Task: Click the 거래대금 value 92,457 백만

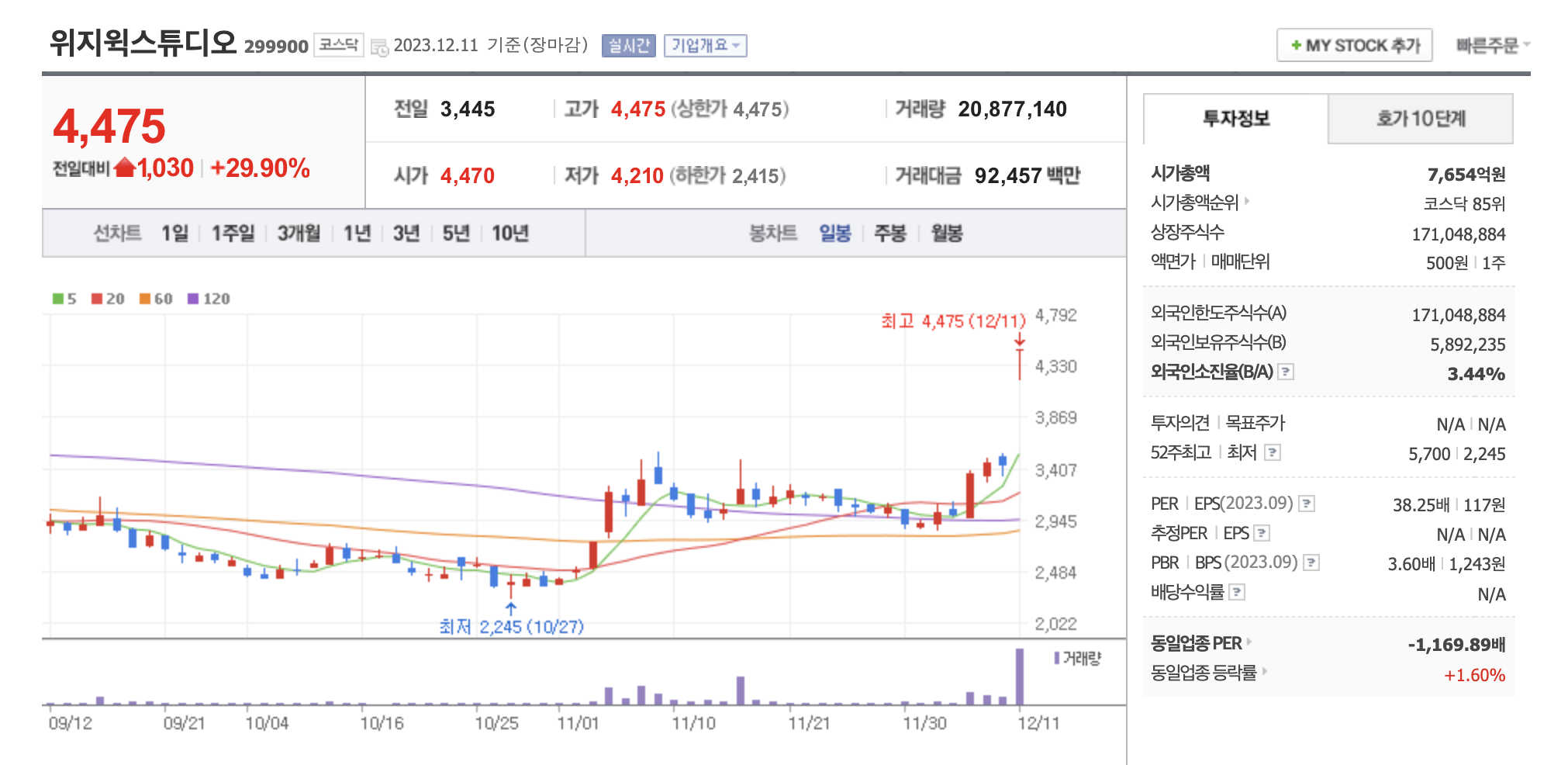Action: [1027, 175]
